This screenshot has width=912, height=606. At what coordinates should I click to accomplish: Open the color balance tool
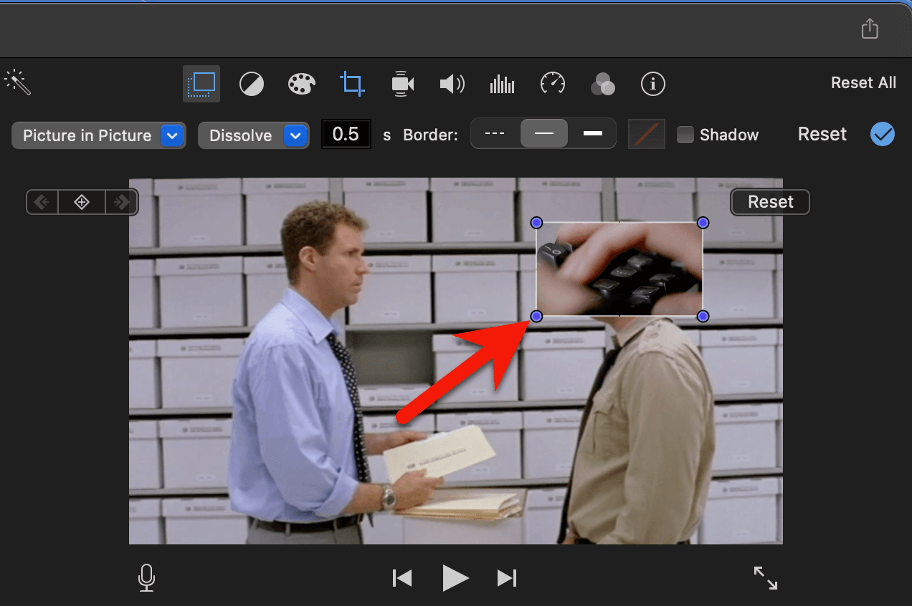pos(251,84)
